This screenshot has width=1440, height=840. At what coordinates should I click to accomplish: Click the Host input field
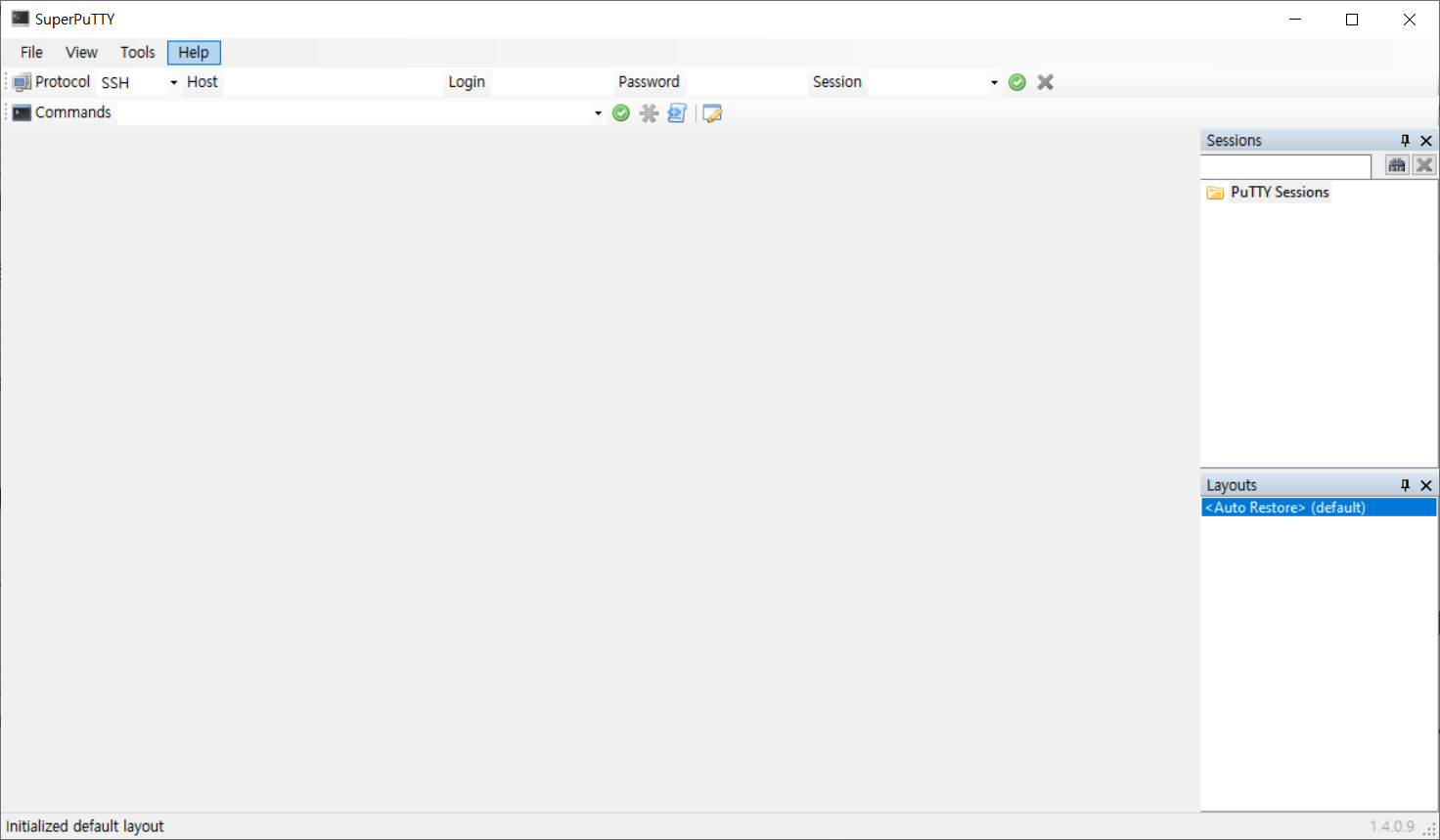click(x=333, y=83)
